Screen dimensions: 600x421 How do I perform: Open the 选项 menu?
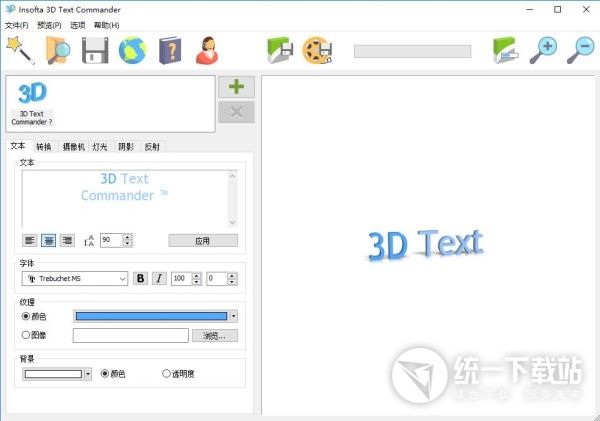[78, 25]
